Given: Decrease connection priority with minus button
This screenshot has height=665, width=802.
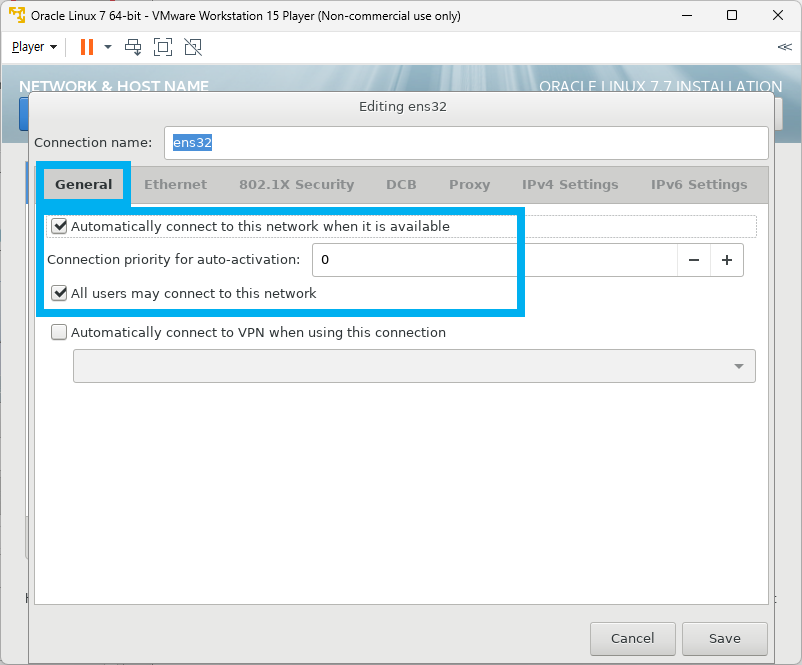Looking at the screenshot, I should pyautogui.click(x=694, y=260).
